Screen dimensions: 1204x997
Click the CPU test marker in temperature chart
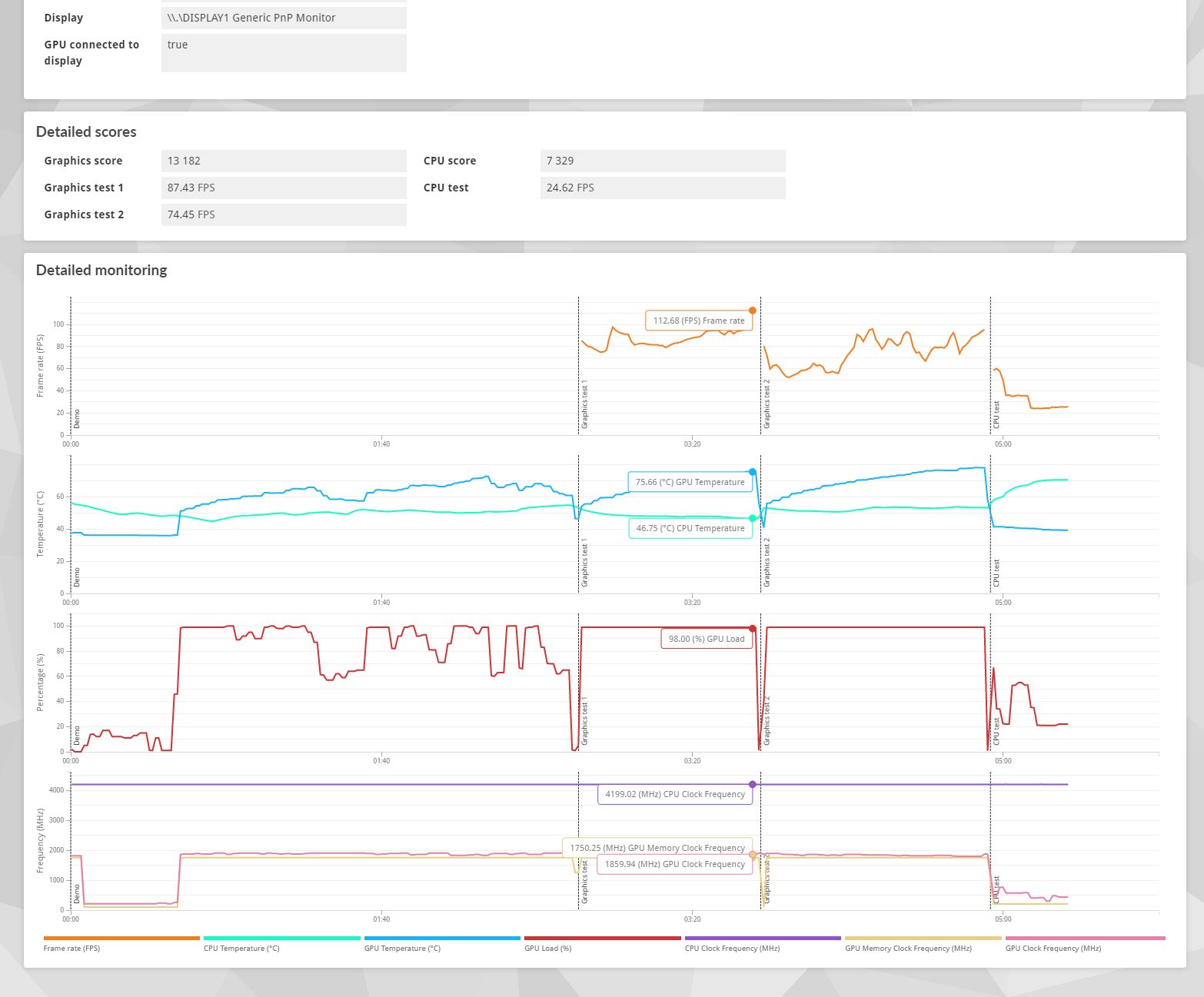click(996, 573)
